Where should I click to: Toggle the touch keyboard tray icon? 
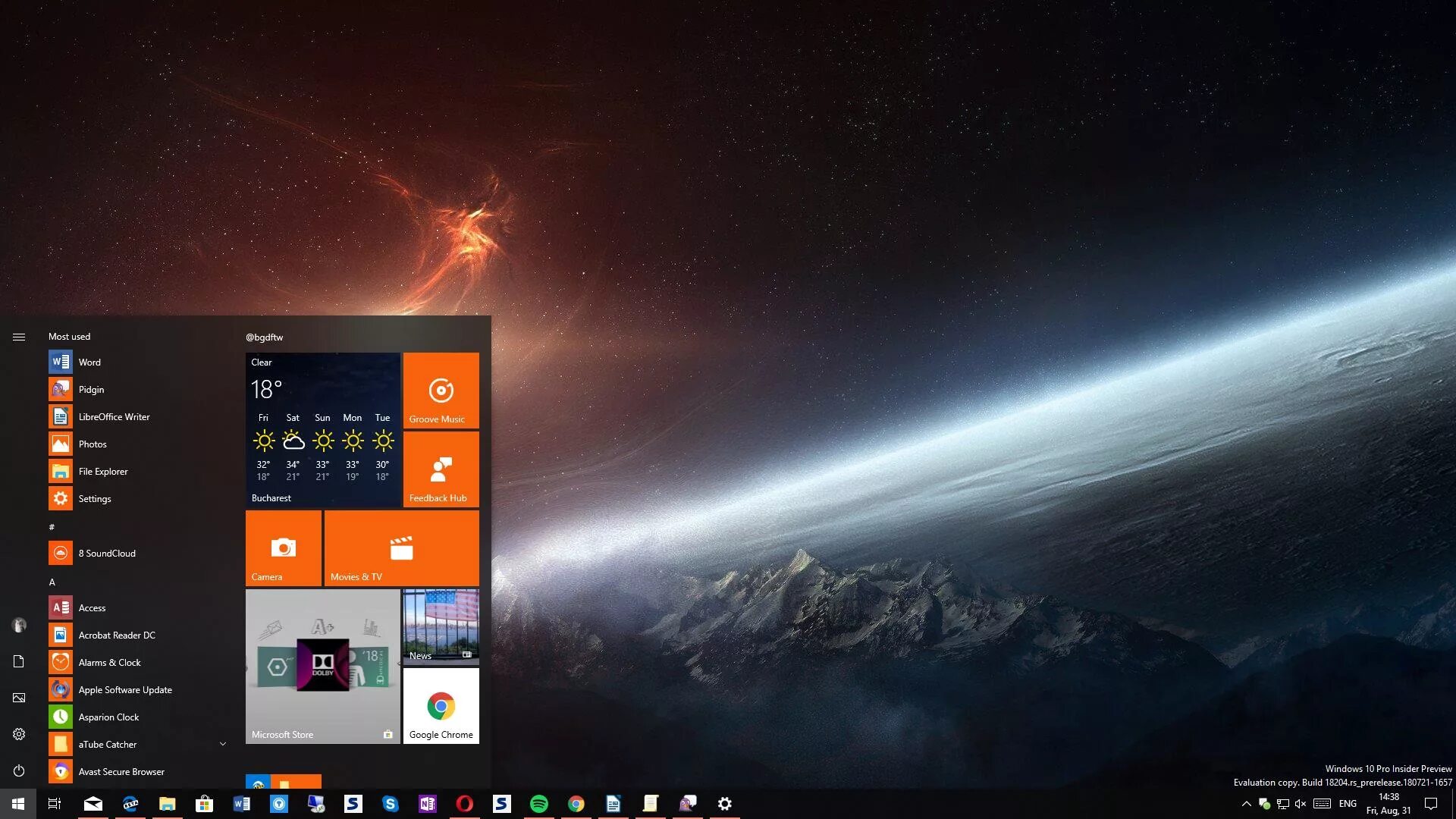(1322, 804)
